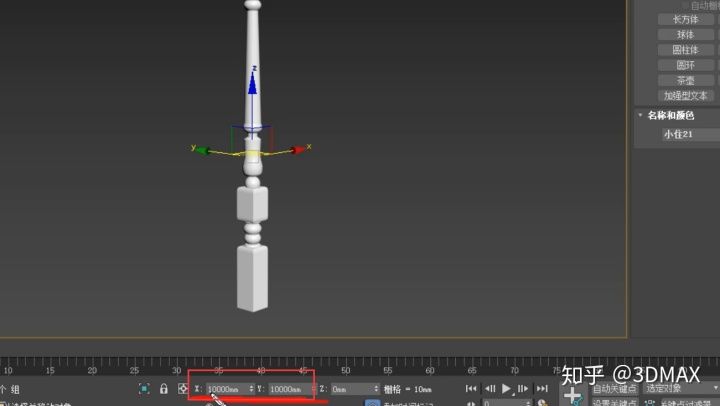Click the green Y axis gizmo arrow
720x406 pixels.
(203, 150)
